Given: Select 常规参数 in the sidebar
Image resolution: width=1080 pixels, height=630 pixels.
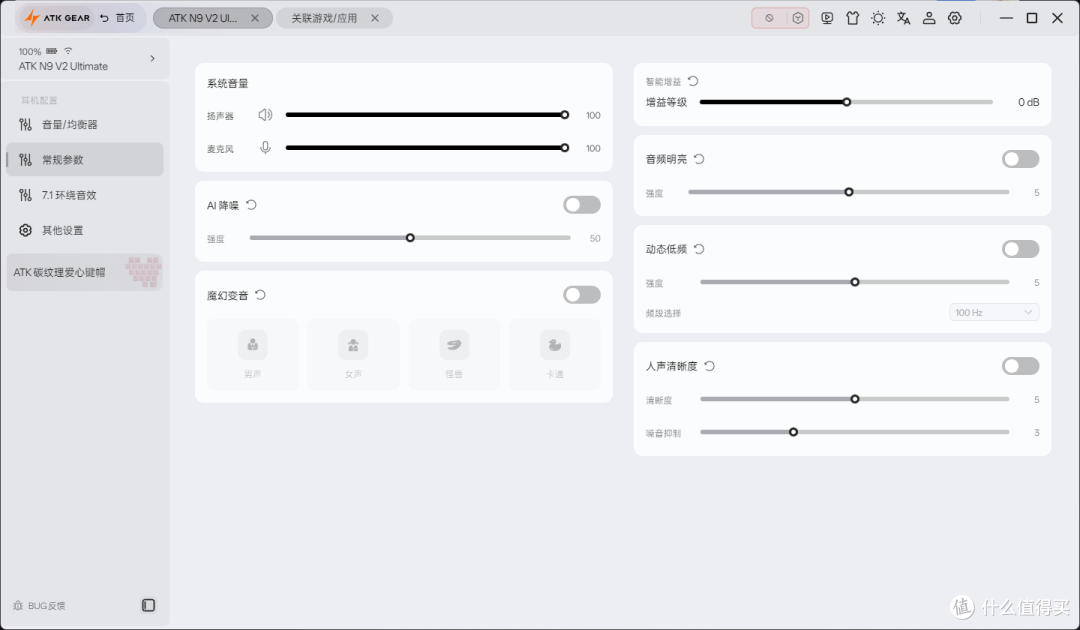Looking at the screenshot, I should (85, 160).
